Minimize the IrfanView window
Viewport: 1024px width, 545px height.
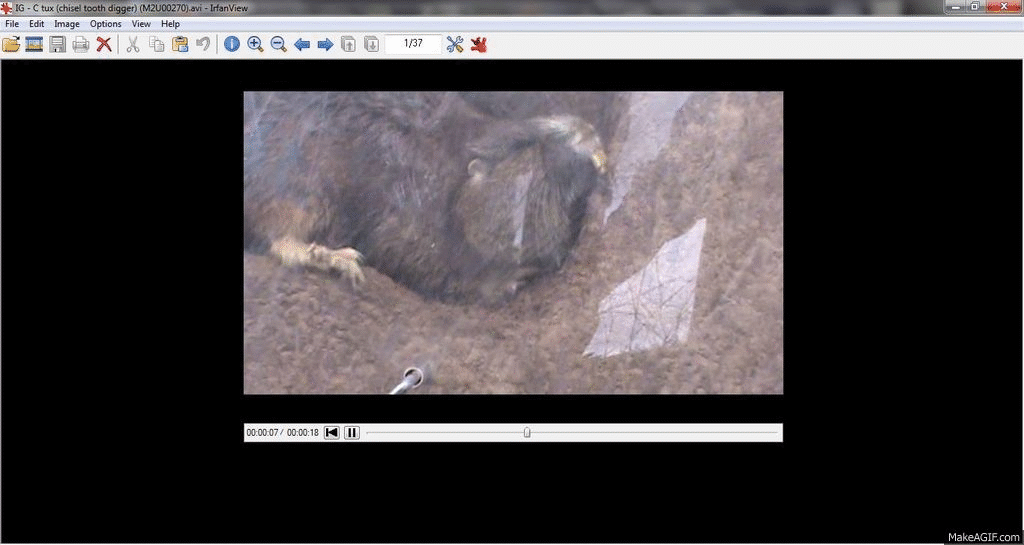[x=957, y=6]
